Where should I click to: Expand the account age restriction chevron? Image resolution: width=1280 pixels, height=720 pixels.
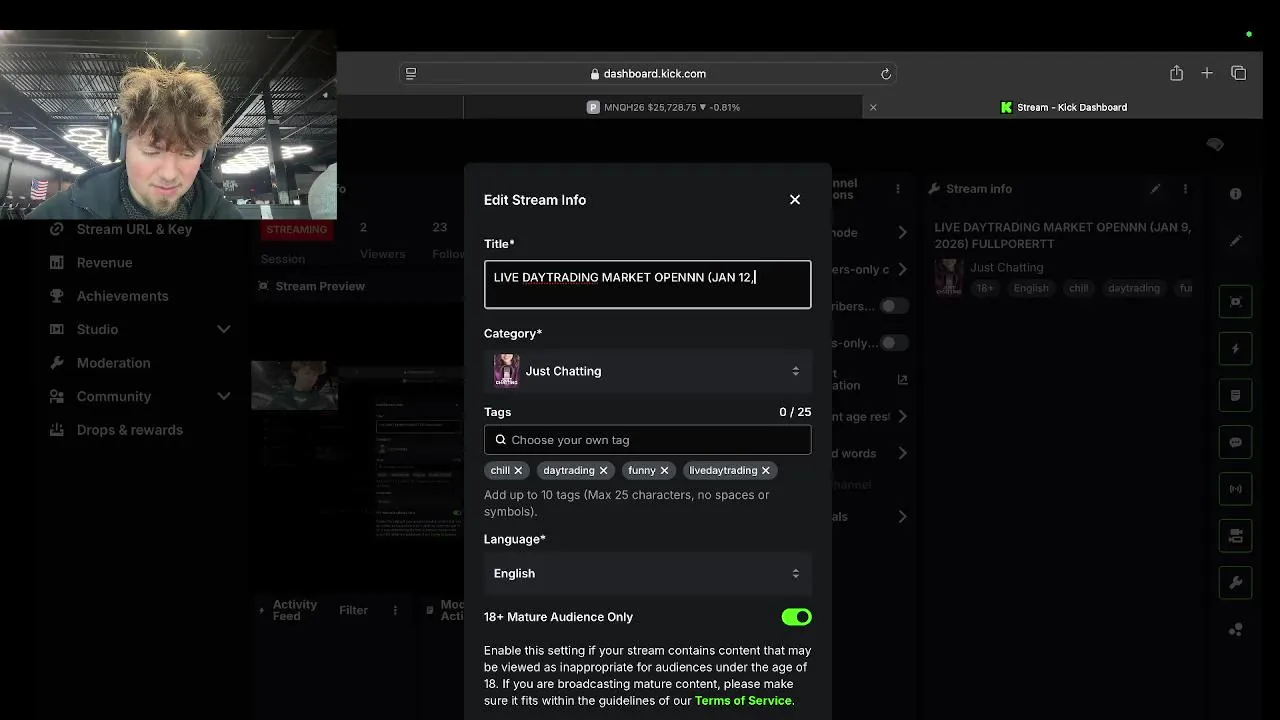[902, 416]
